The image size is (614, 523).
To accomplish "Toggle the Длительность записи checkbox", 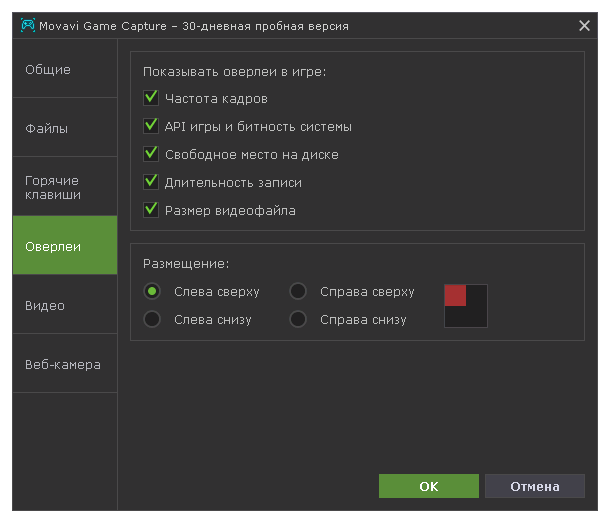I will [x=152, y=182].
